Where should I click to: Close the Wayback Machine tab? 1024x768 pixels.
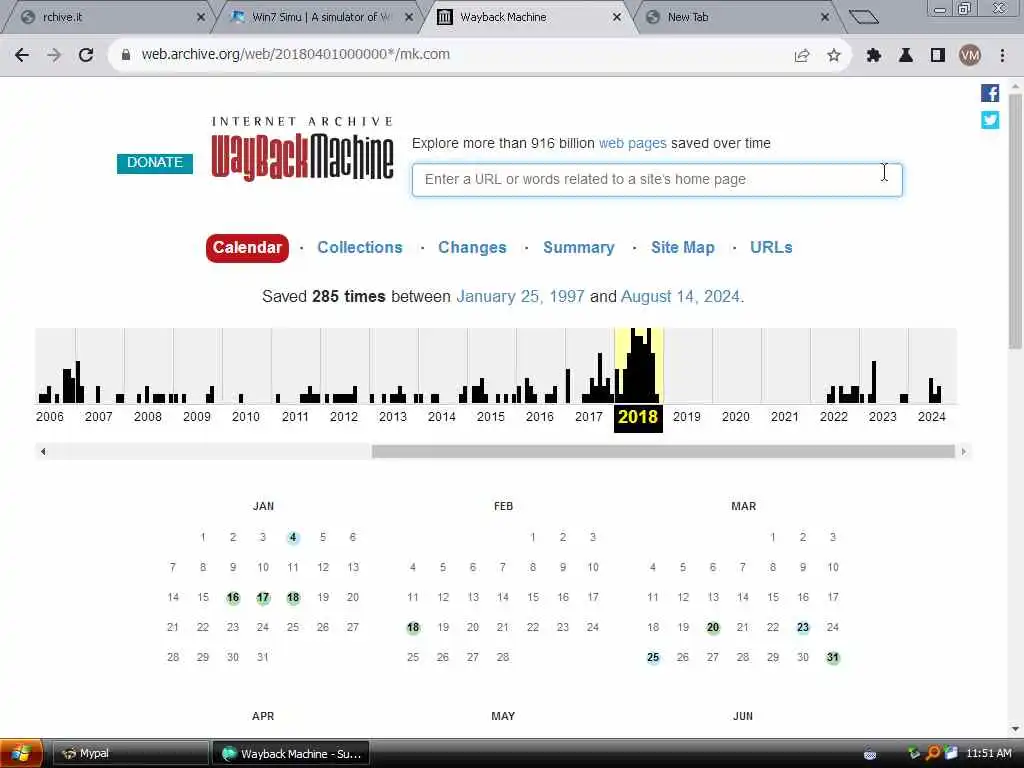pos(616,17)
